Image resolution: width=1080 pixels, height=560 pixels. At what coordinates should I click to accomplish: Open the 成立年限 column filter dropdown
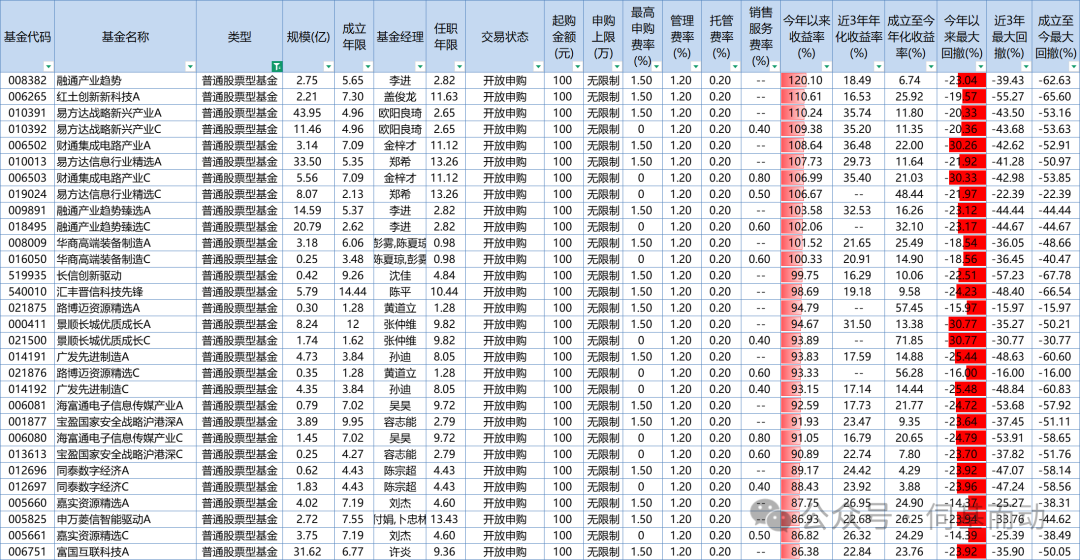point(367,67)
